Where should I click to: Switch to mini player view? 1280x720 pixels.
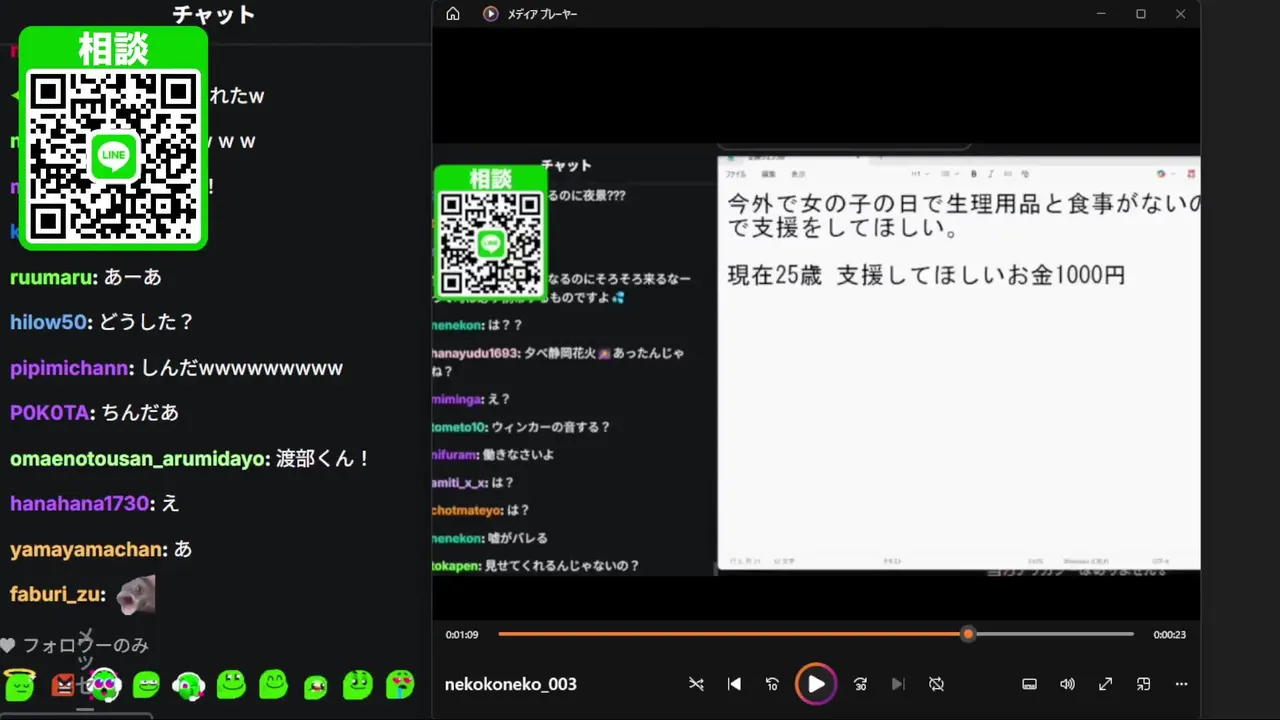point(1143,684)
